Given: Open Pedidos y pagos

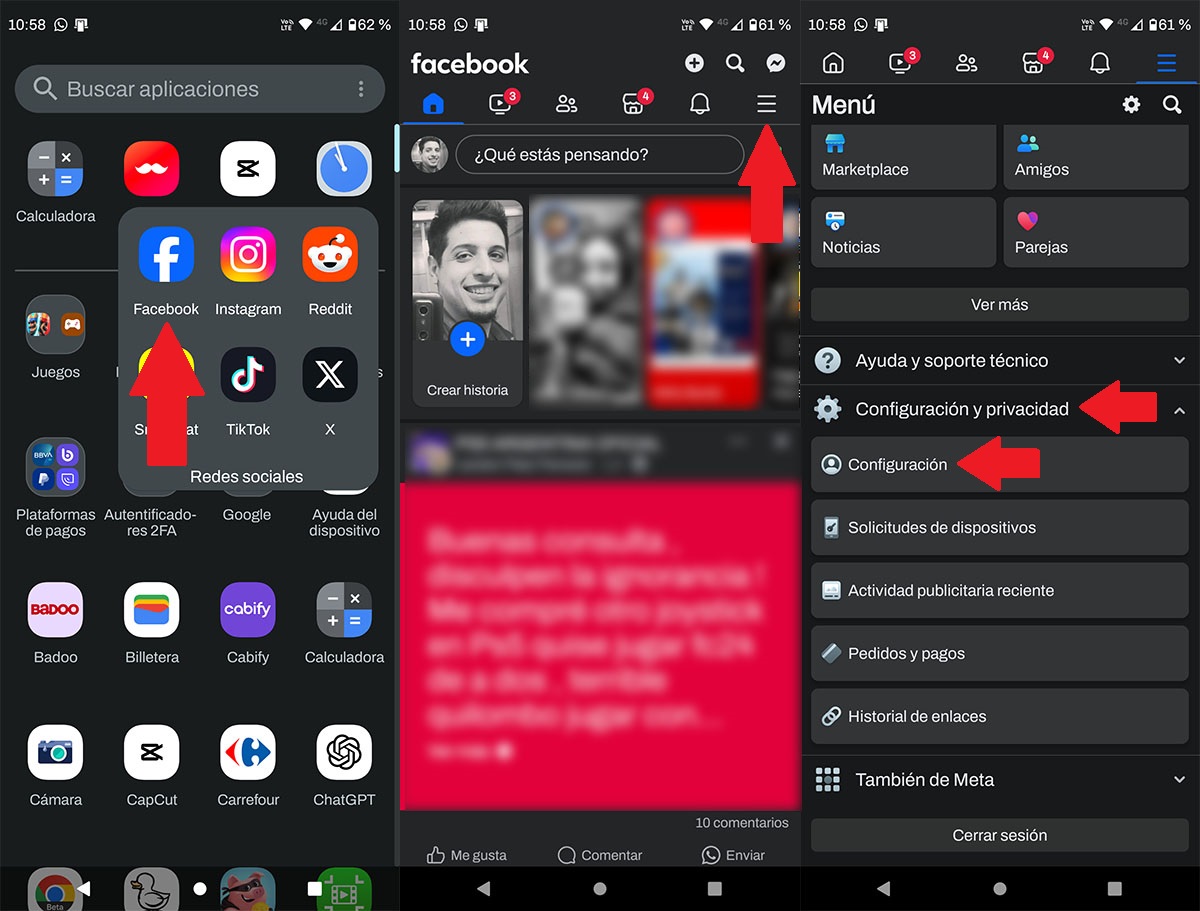Looking at the screenshot, I should [1000, 653].
